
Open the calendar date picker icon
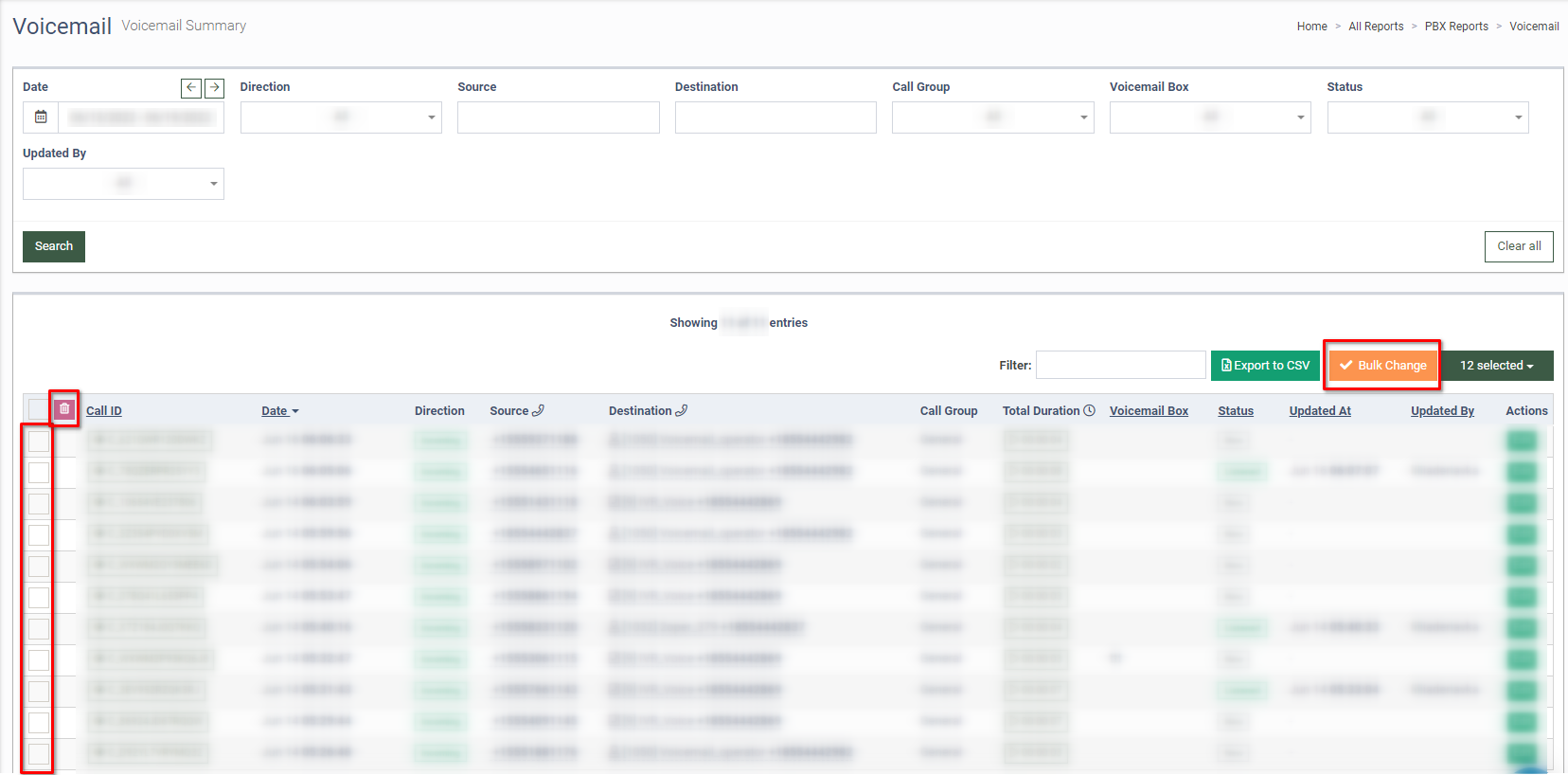[x=41, y=117]
